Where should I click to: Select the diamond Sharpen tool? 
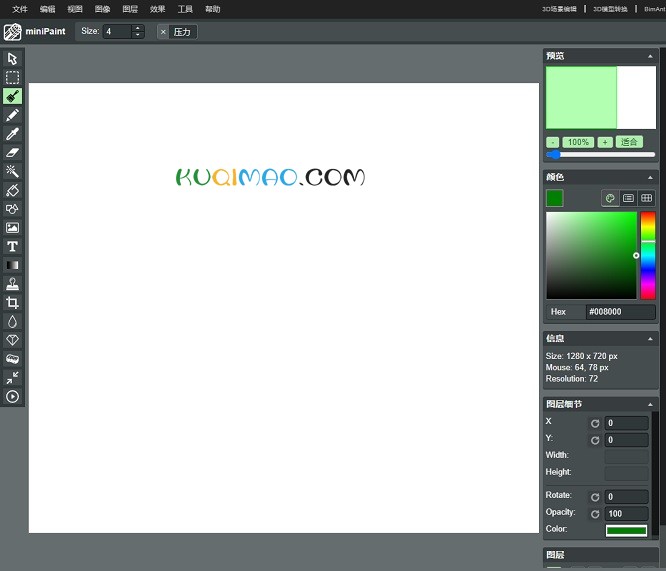(12, 340)
